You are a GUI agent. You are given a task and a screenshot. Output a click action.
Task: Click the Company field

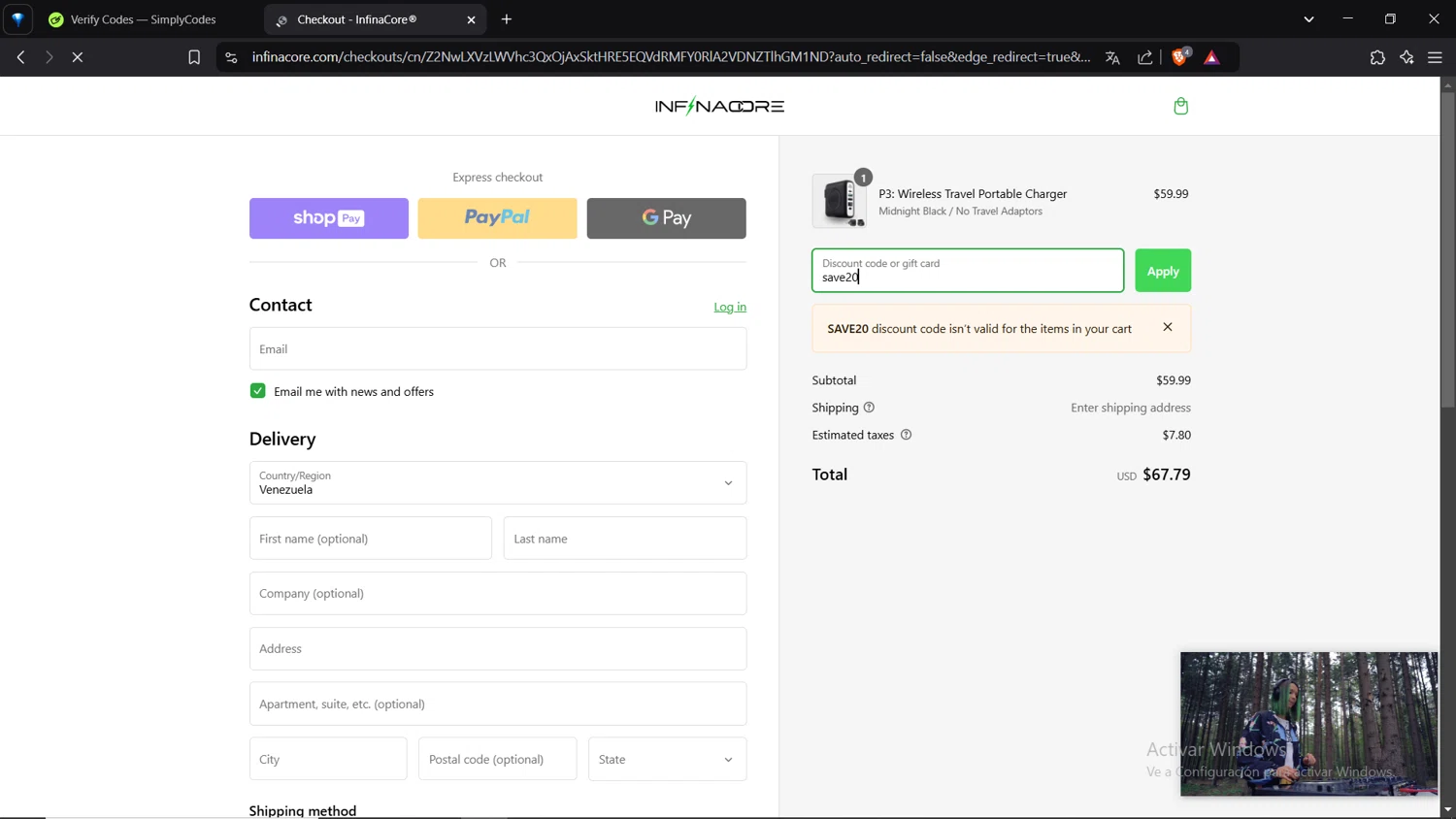coord(498,593)
